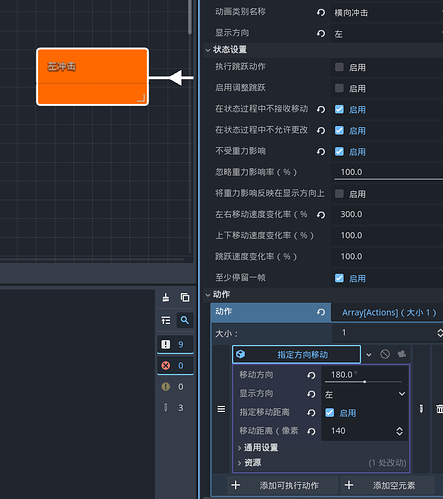This screenshot has height=499, width=443.
Task: Click the clear output broom icon
Action: click(166, 297)
